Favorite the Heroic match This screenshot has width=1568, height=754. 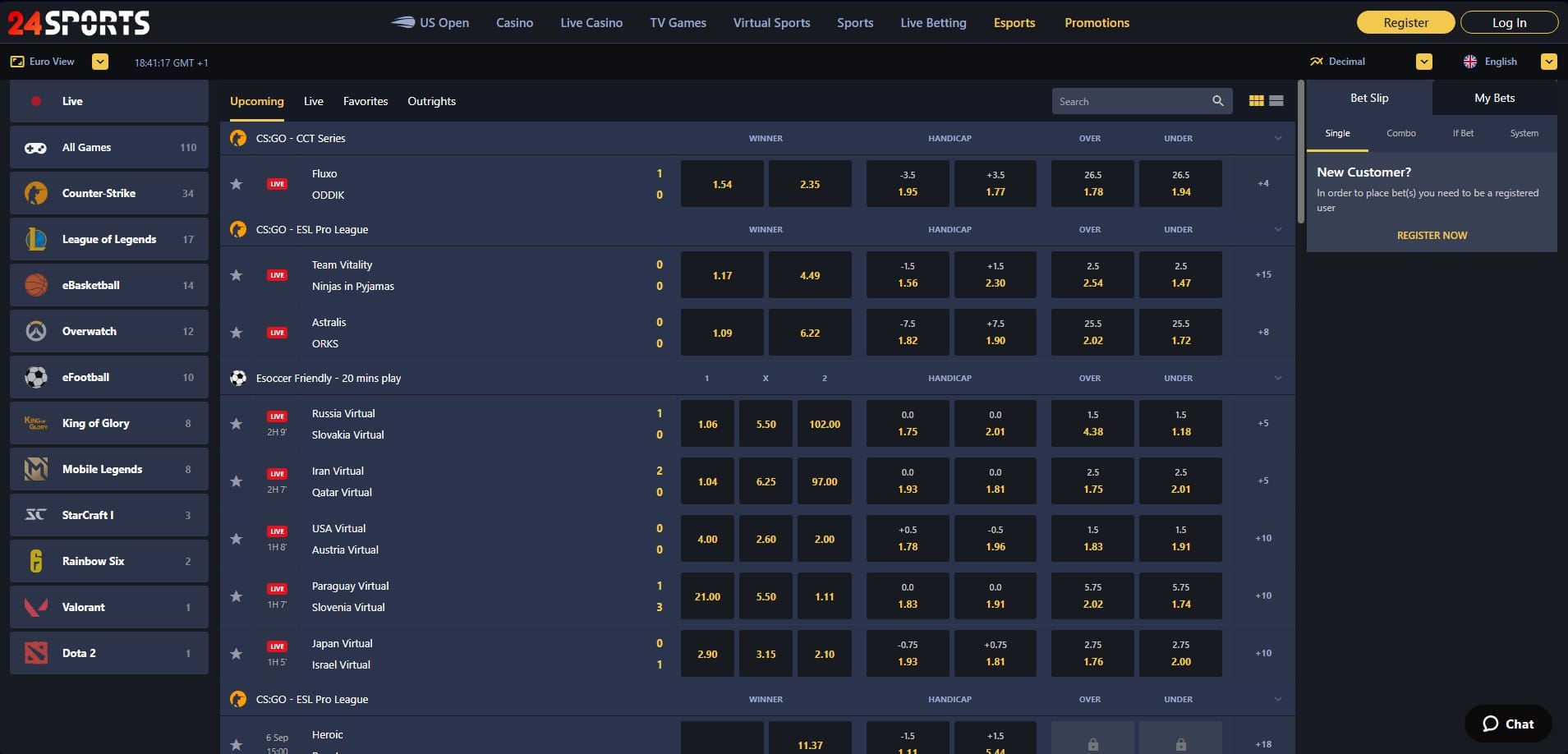[237, 745]
